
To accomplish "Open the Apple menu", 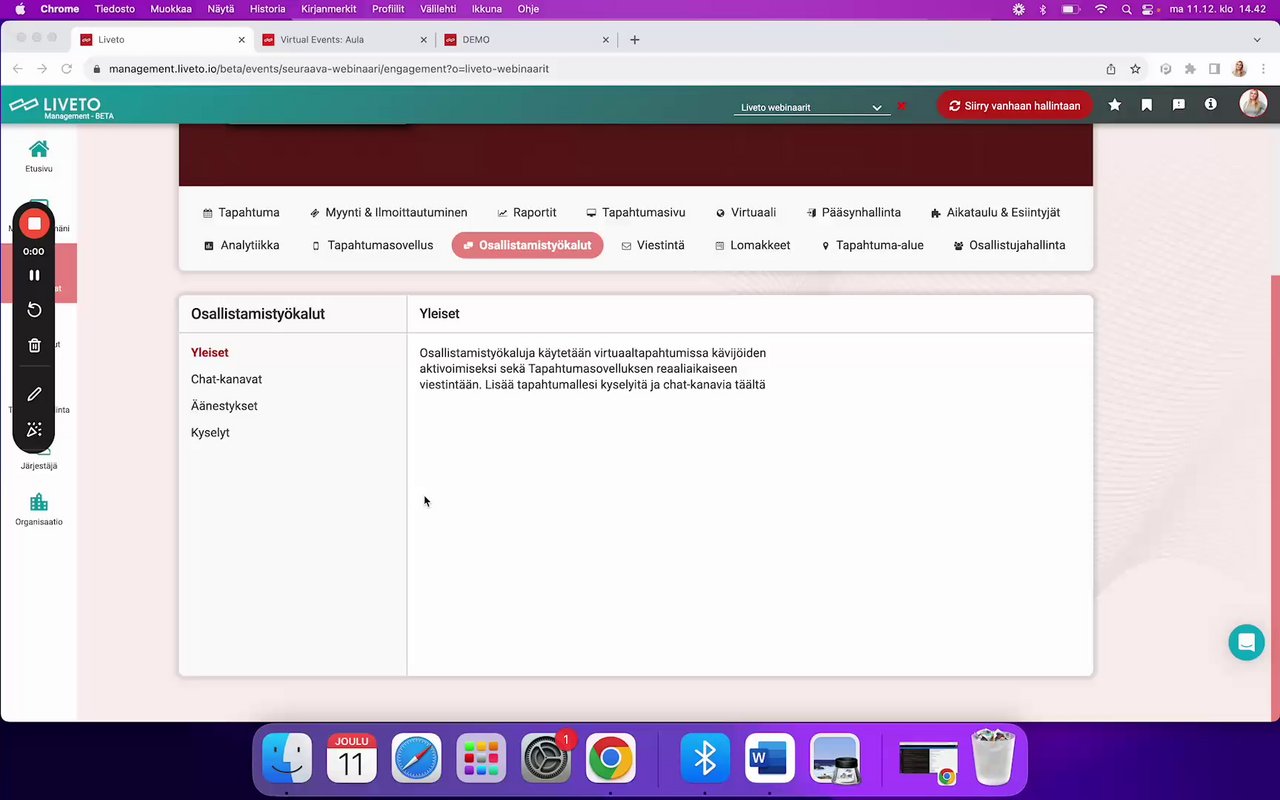I will coord(19,9).
